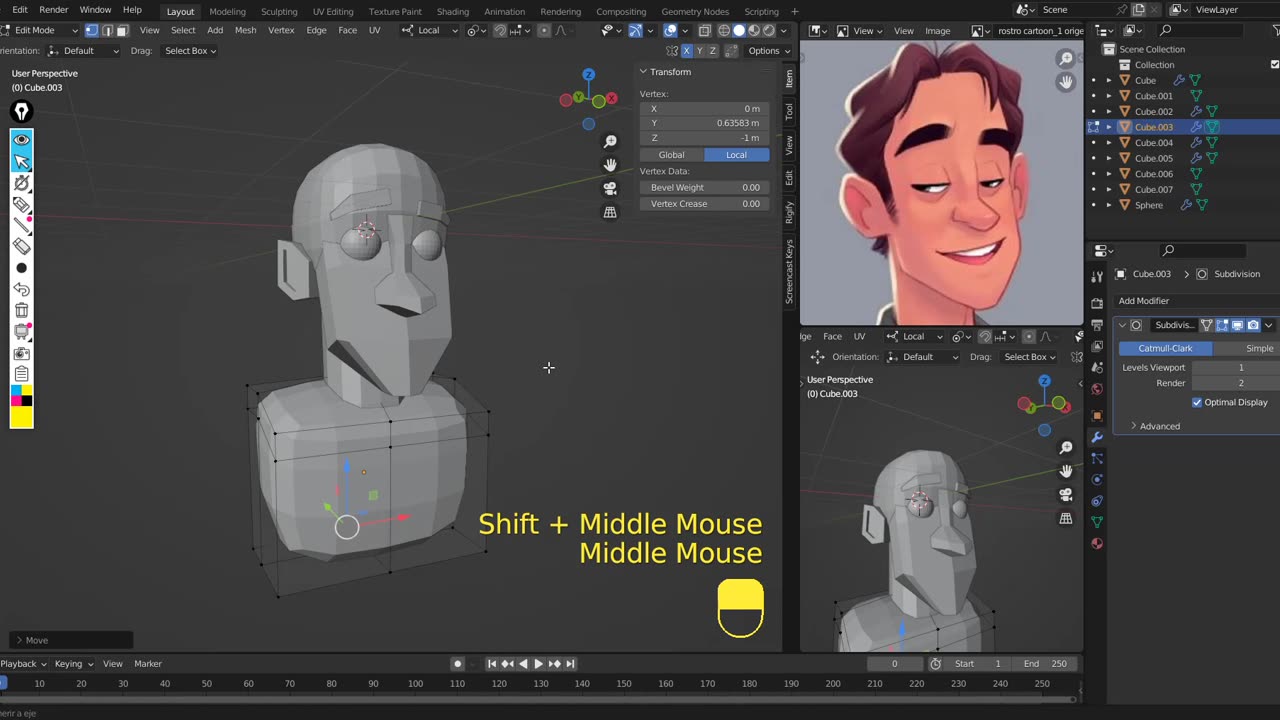The width and height of the screenshot is (1280, 720).
Task: Toggle modifier show-in-viewport monitor icon
Action: 1238,325
